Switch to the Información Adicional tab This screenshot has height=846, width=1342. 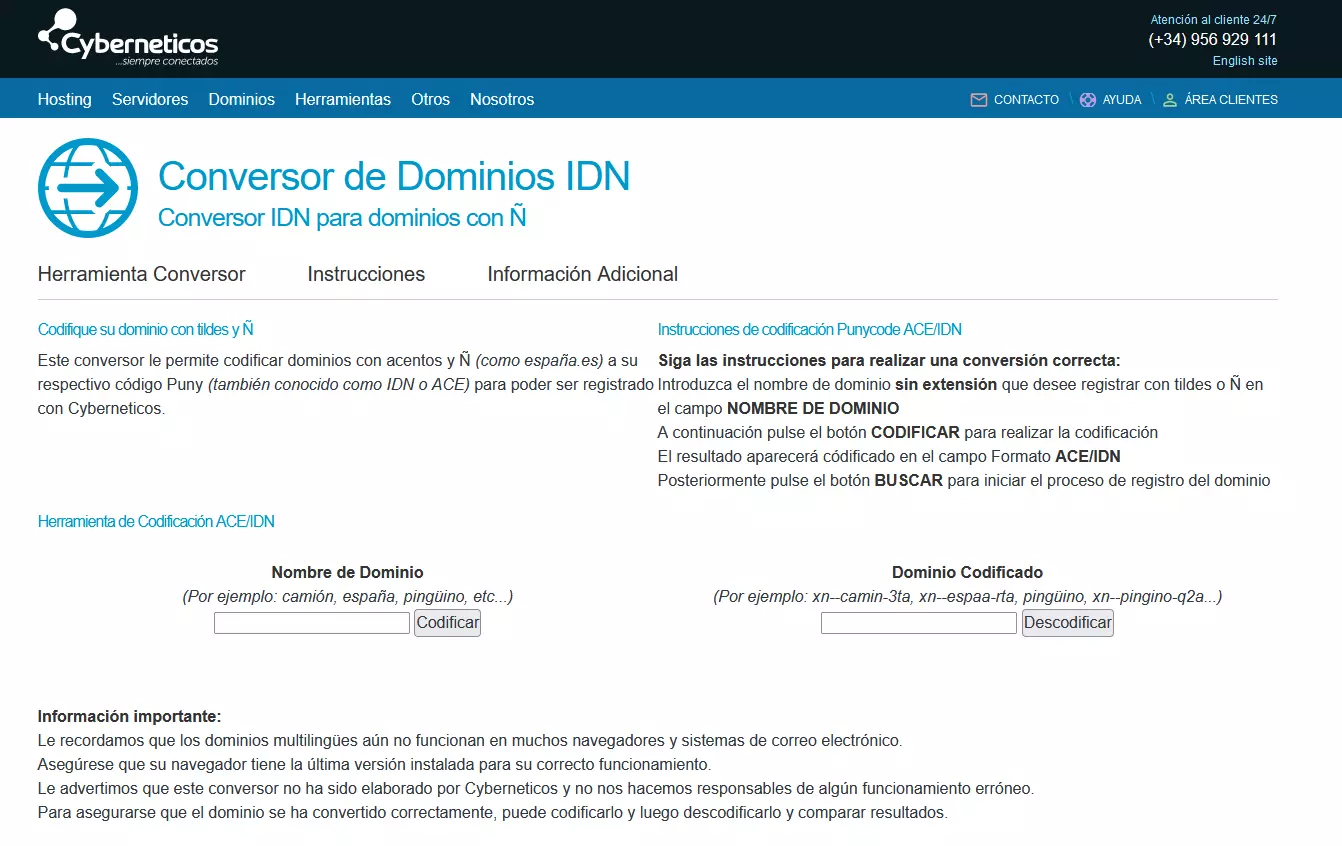pos(582,274)
